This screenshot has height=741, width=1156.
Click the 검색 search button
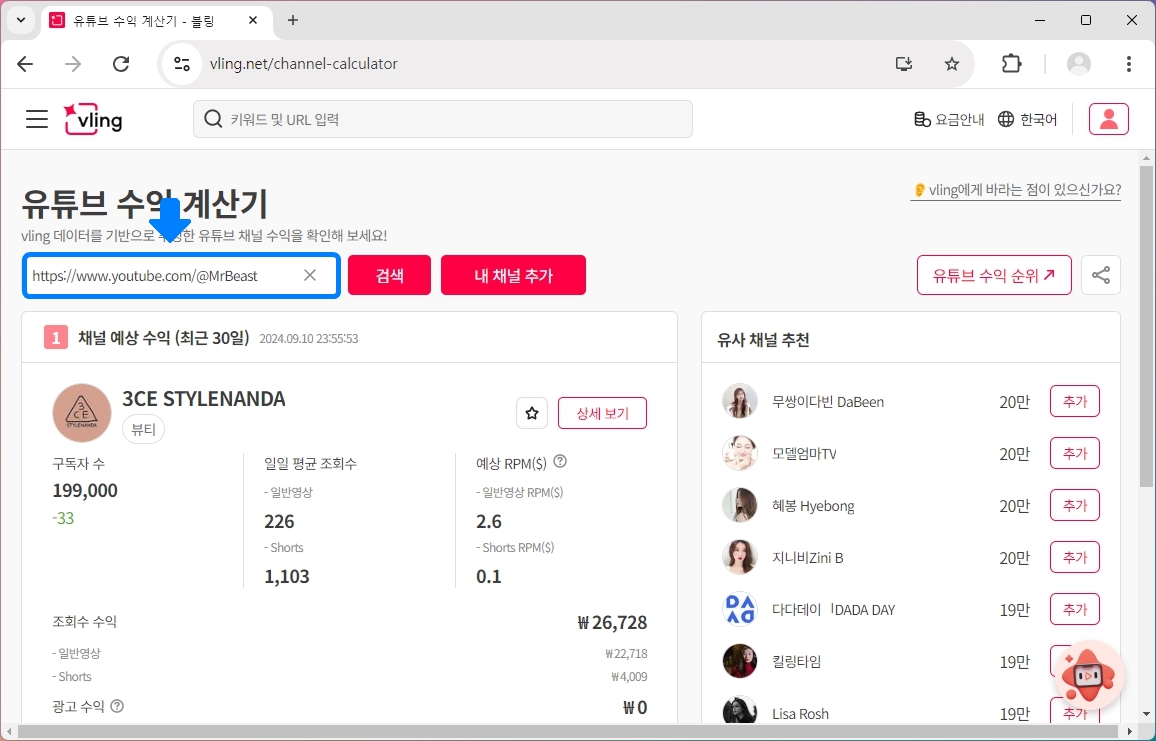point(389,275)
